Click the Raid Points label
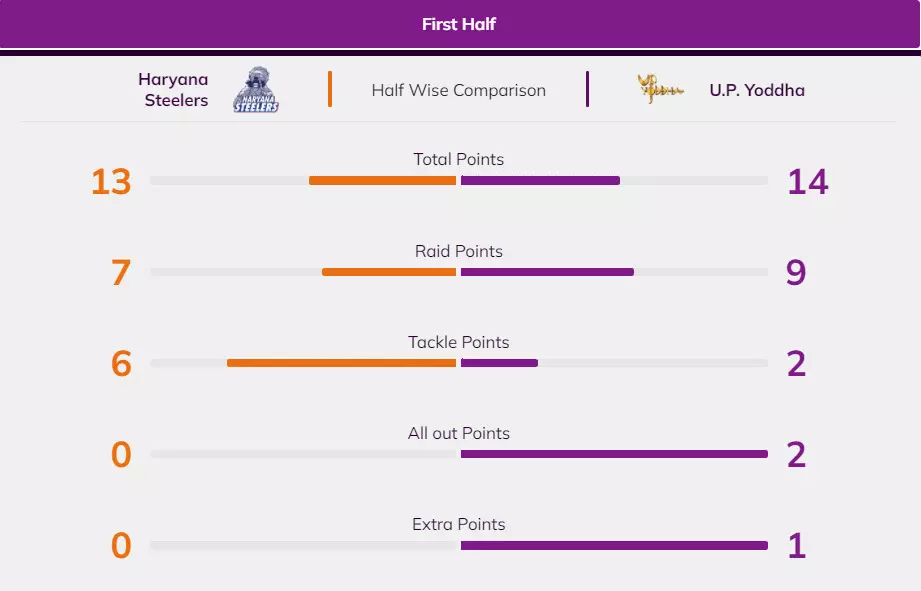Viewport: 921px width, 591px height. 459,251
